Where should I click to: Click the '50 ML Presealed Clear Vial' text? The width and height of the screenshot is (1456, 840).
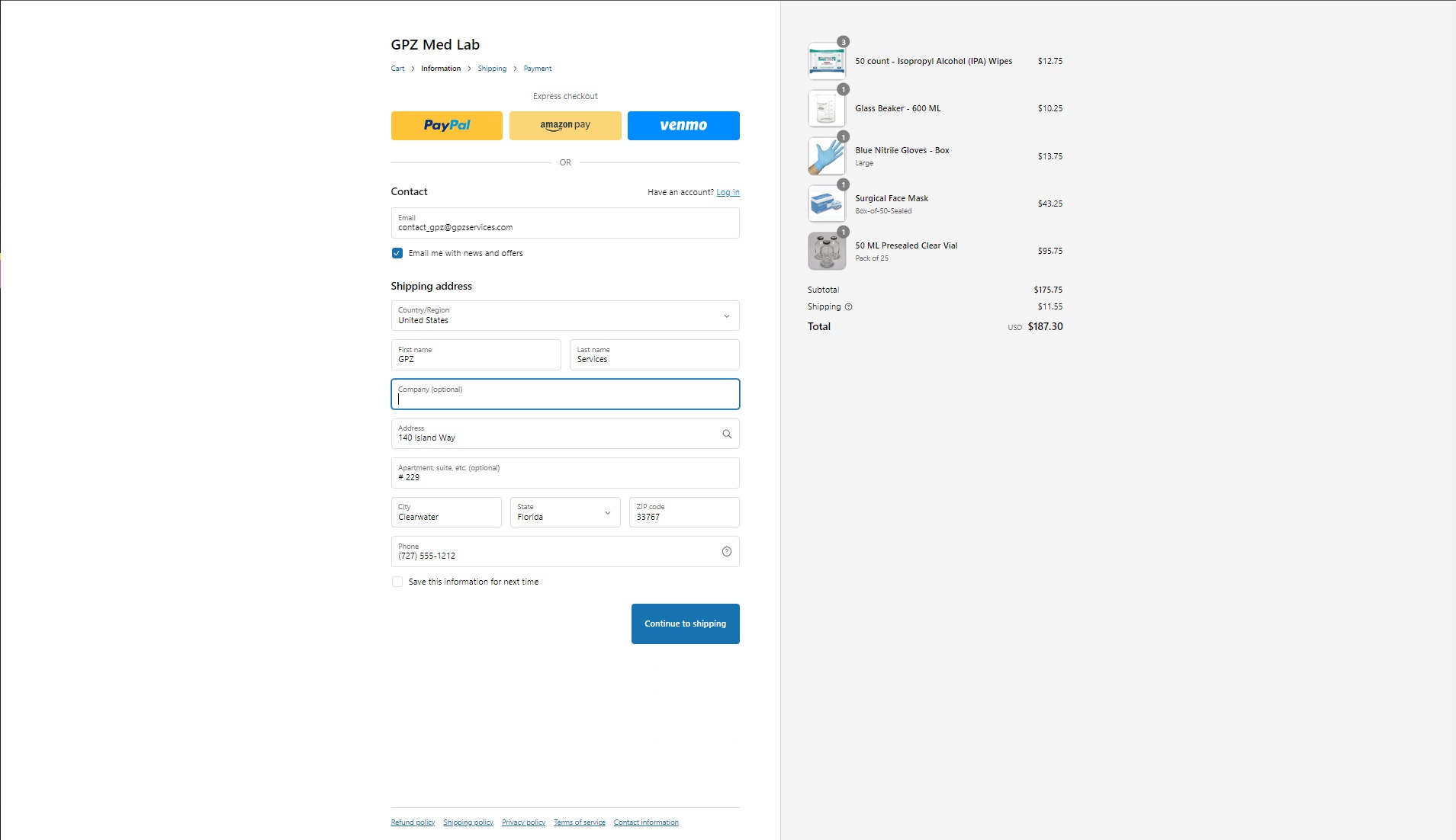pos(906,245)
